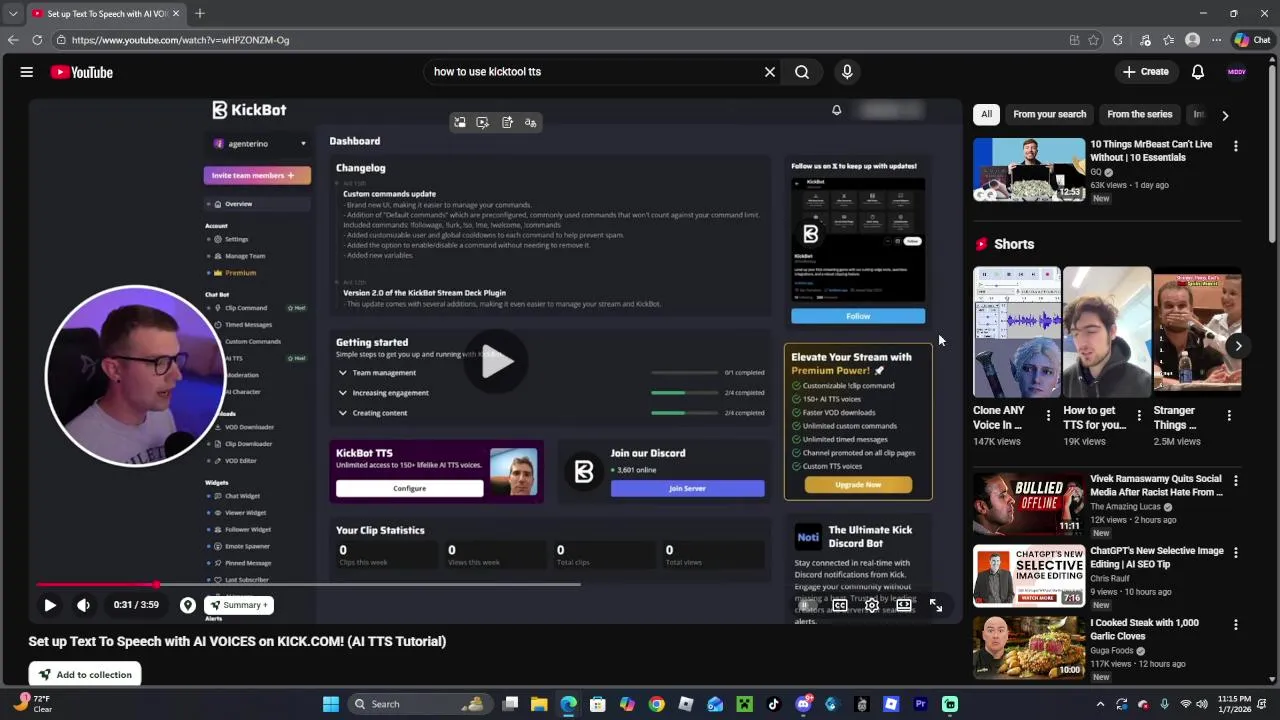
Task: Open Premiere Pro from the taskbar
Action: pyautogui.click(x=920, y=704)
